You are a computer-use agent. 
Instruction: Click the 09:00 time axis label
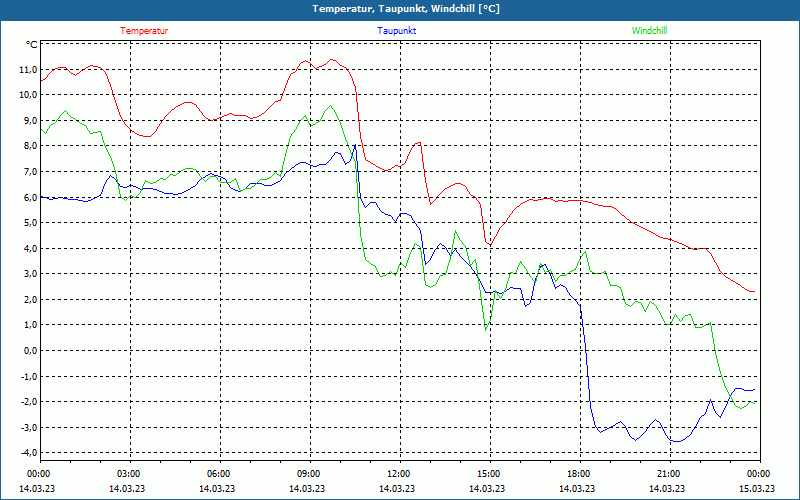[x=308, y=474]
